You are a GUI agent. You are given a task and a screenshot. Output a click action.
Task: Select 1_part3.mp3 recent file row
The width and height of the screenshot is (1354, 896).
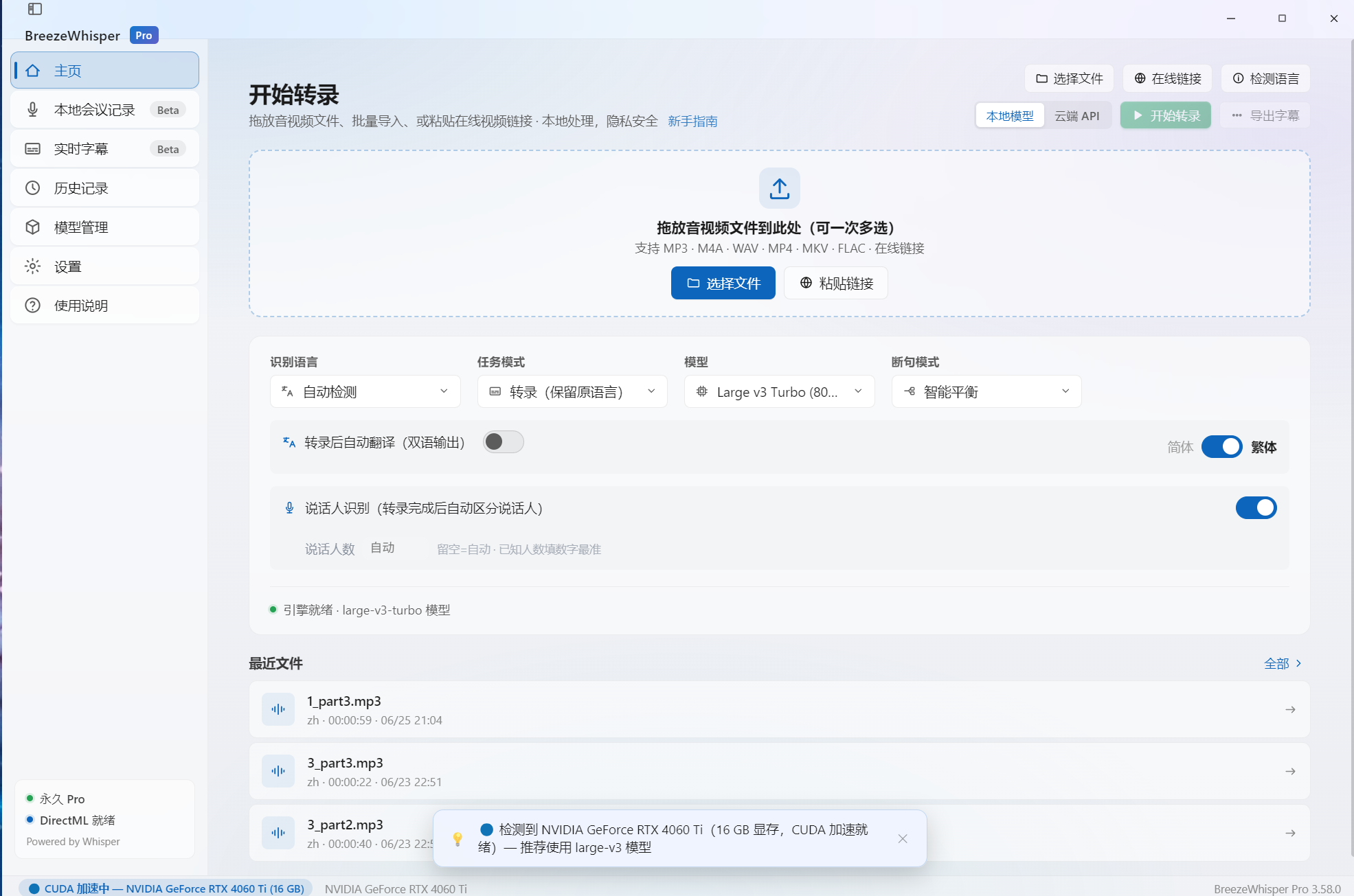(779, 709)
